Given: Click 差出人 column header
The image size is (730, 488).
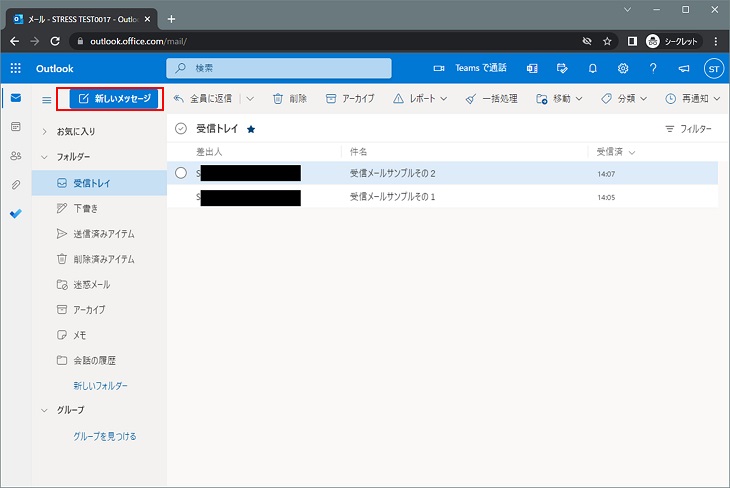Looking at the screenshot, I should tap(209, 152).
